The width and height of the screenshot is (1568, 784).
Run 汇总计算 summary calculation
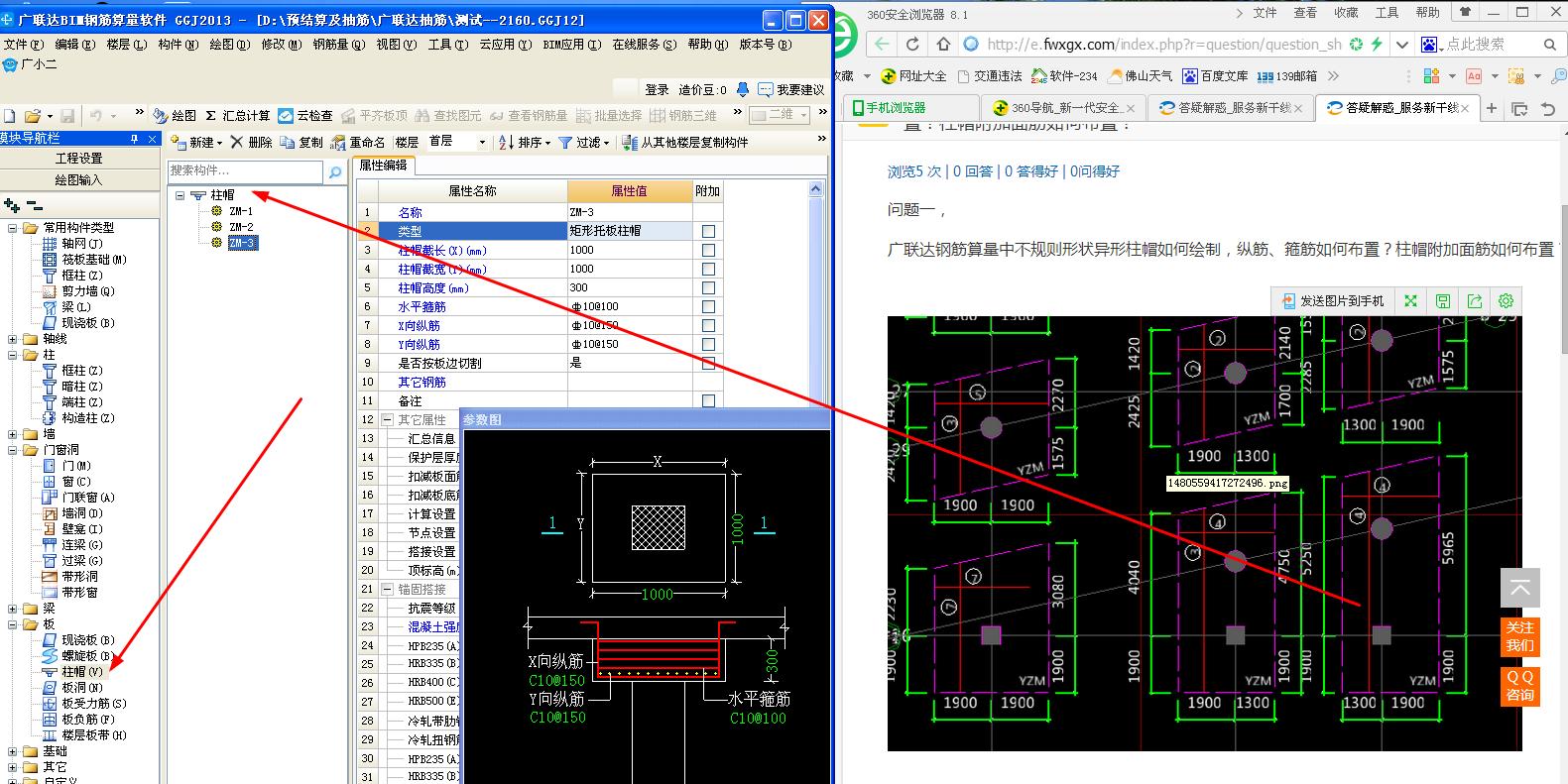(238, 116)
